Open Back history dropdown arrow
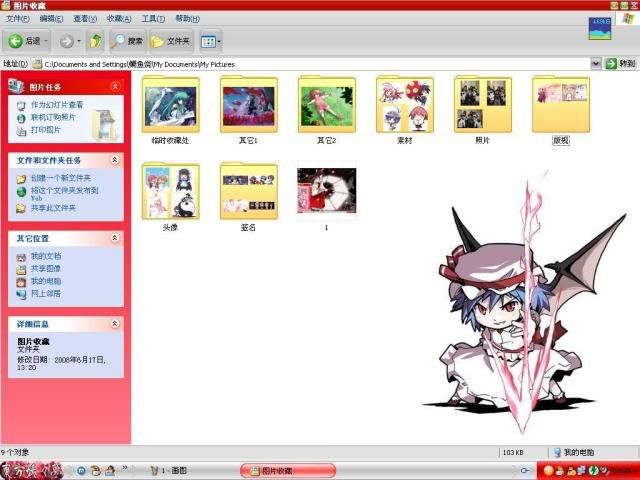 (46, 41)
